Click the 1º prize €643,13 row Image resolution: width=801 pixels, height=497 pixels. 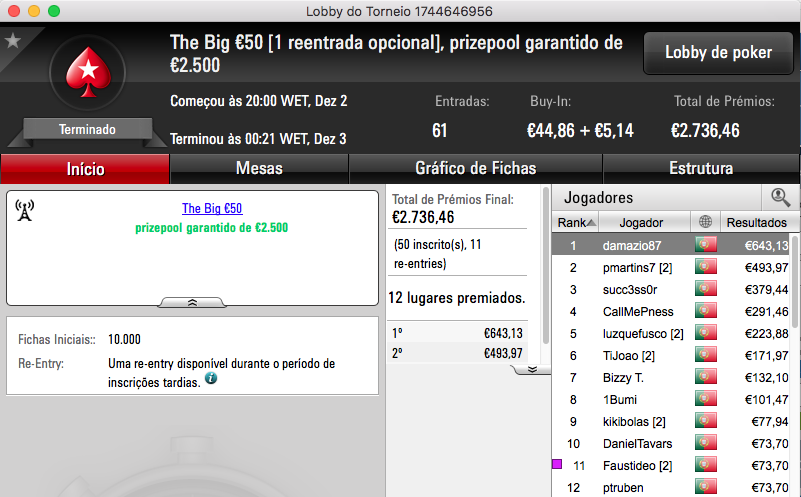tap(457, 333)
